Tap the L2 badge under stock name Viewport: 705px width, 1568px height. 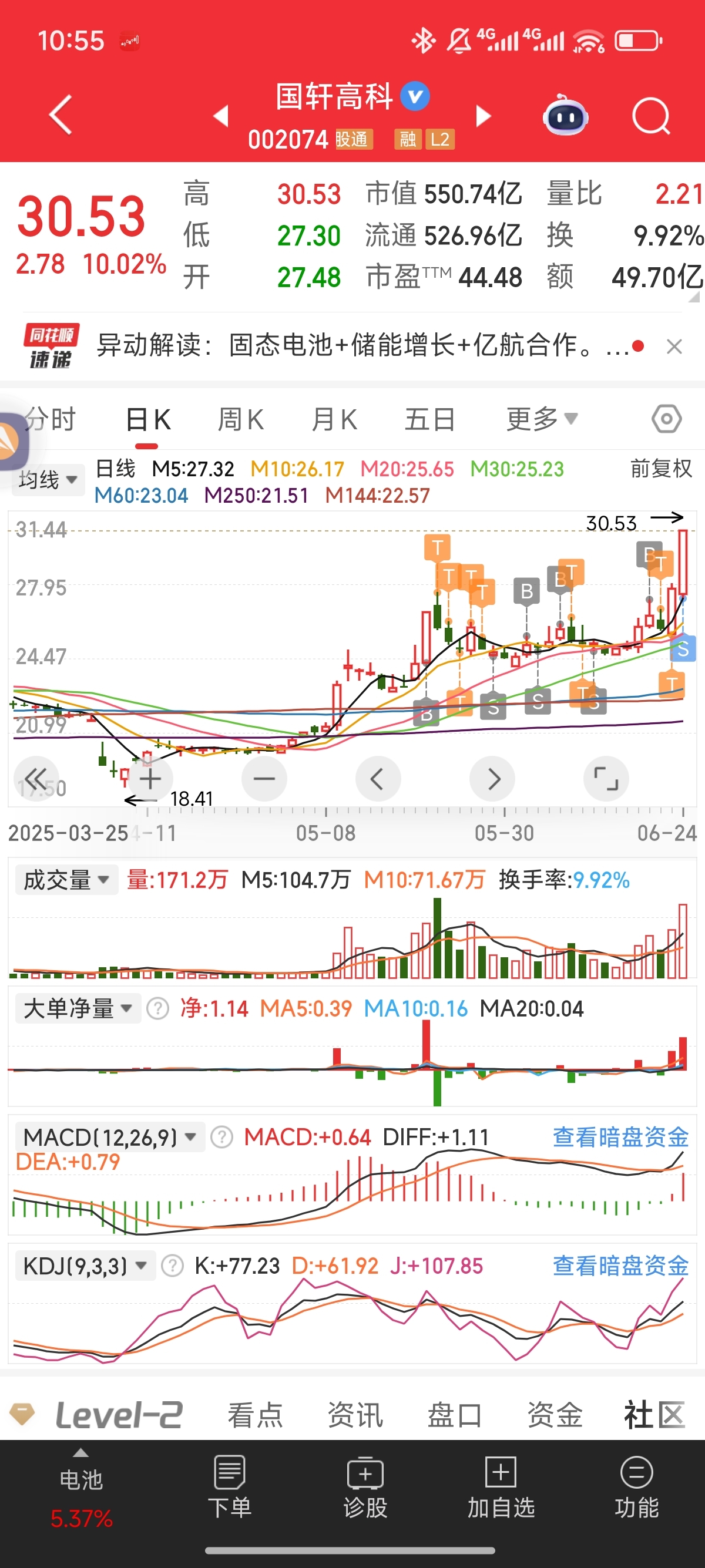[x=440, y=139]
